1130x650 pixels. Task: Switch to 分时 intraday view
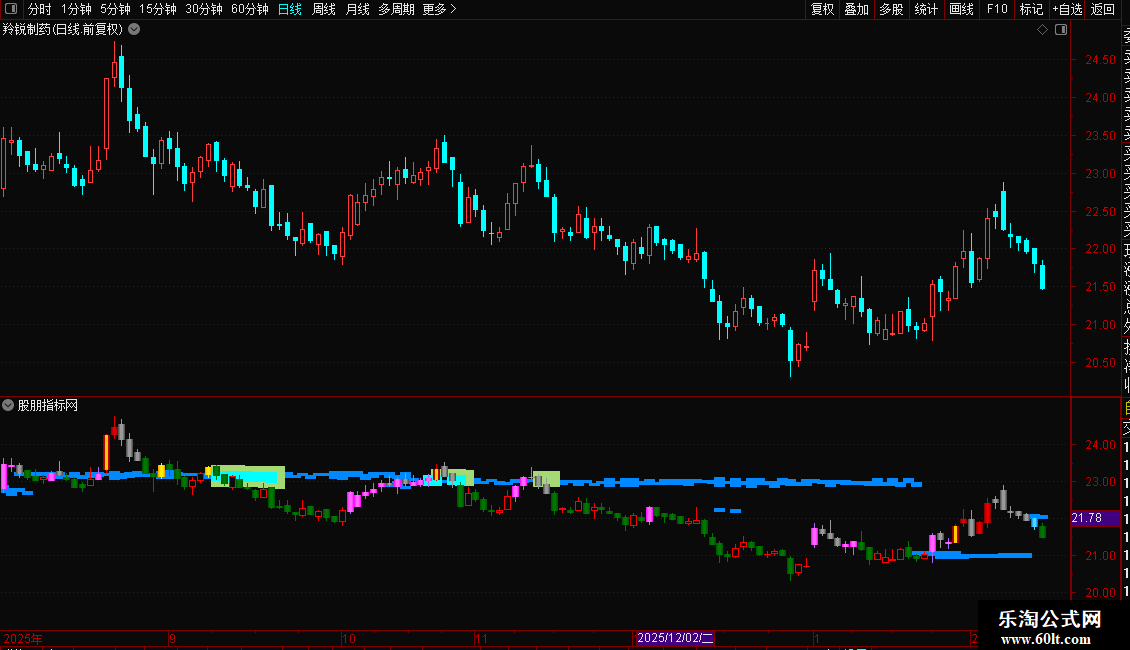coord(40,9)
